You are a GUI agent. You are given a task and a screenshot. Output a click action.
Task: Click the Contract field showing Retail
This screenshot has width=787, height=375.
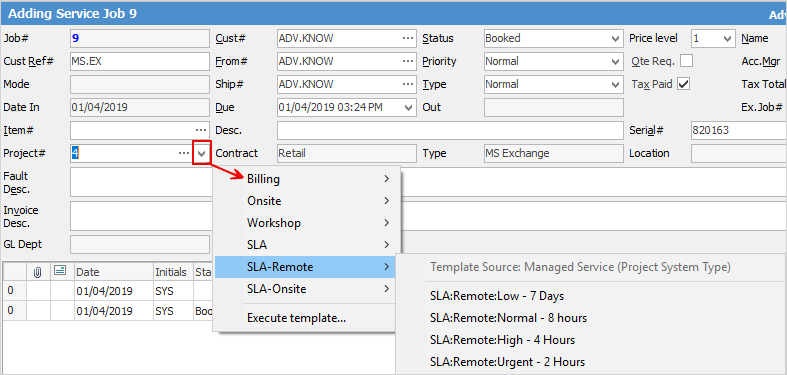click(x=346, y=154)
